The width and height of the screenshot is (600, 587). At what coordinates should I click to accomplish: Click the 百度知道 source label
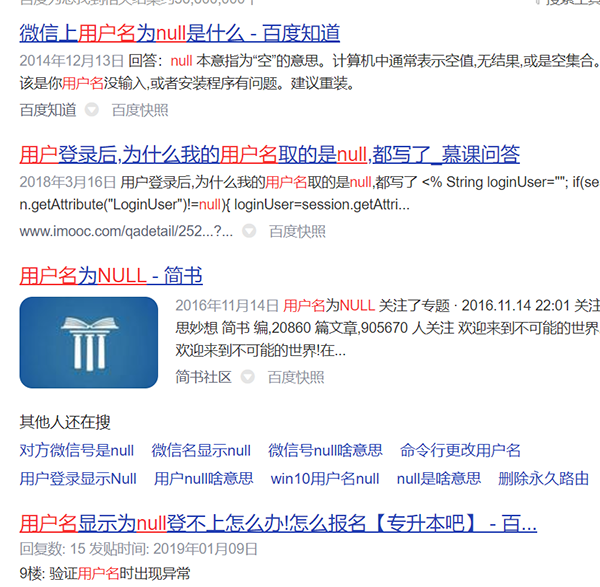coord(48,110)
